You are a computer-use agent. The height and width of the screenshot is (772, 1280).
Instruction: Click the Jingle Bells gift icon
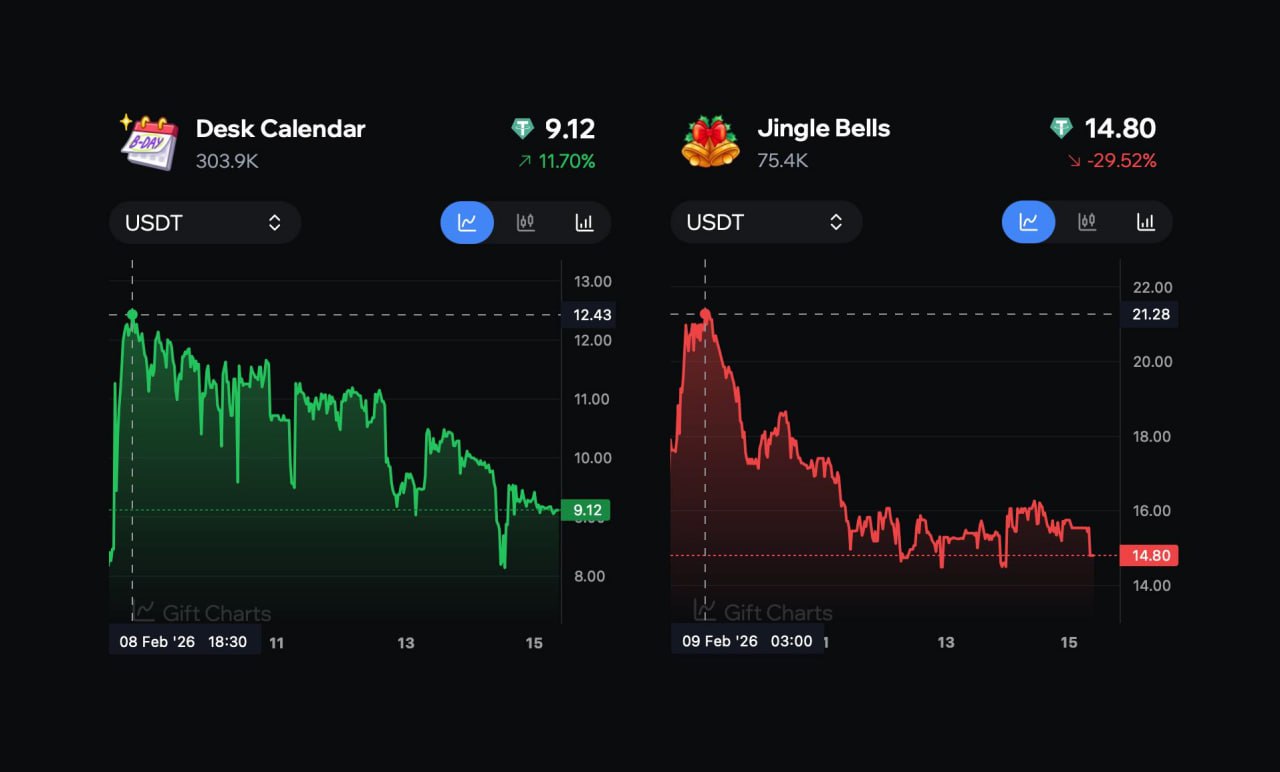tap(710, 142)
